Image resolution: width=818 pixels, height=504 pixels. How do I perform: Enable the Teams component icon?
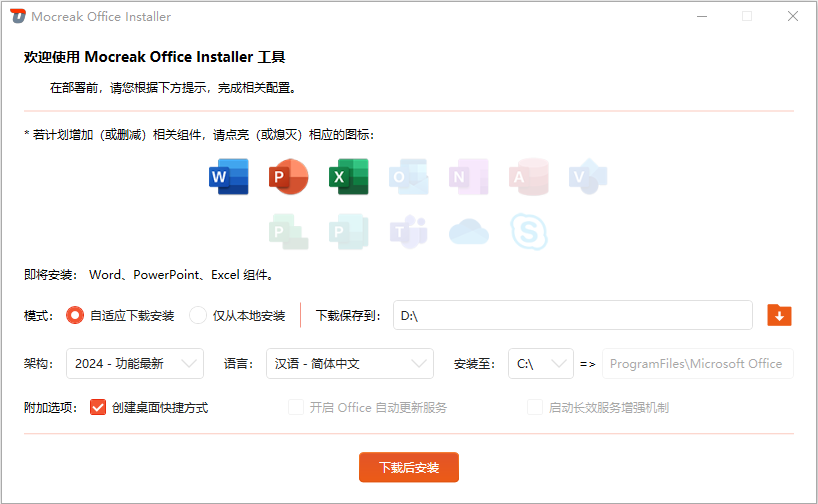click(x=408, y=232)
